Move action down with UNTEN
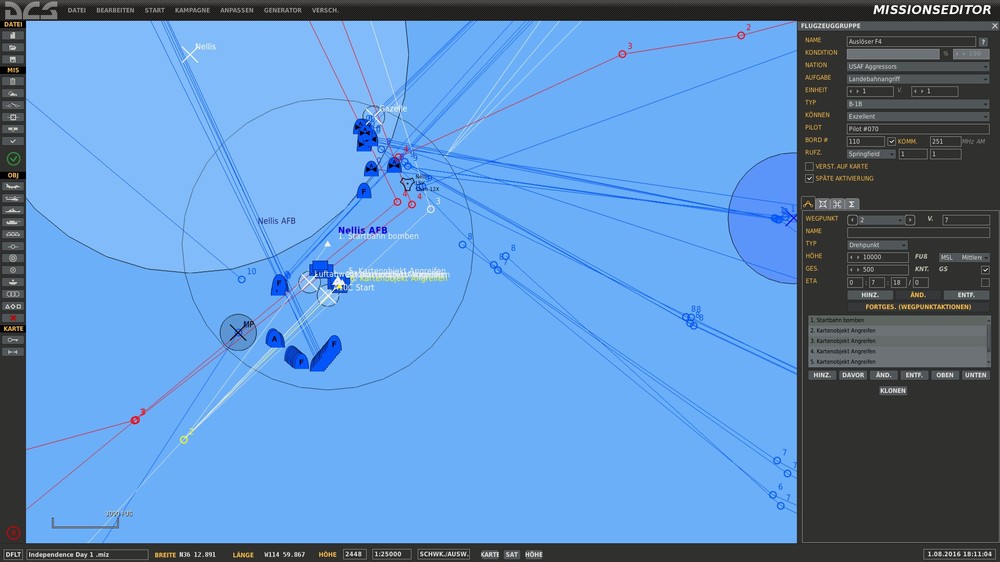Viewport: 1000px width, 562px height. pos(975,375)
